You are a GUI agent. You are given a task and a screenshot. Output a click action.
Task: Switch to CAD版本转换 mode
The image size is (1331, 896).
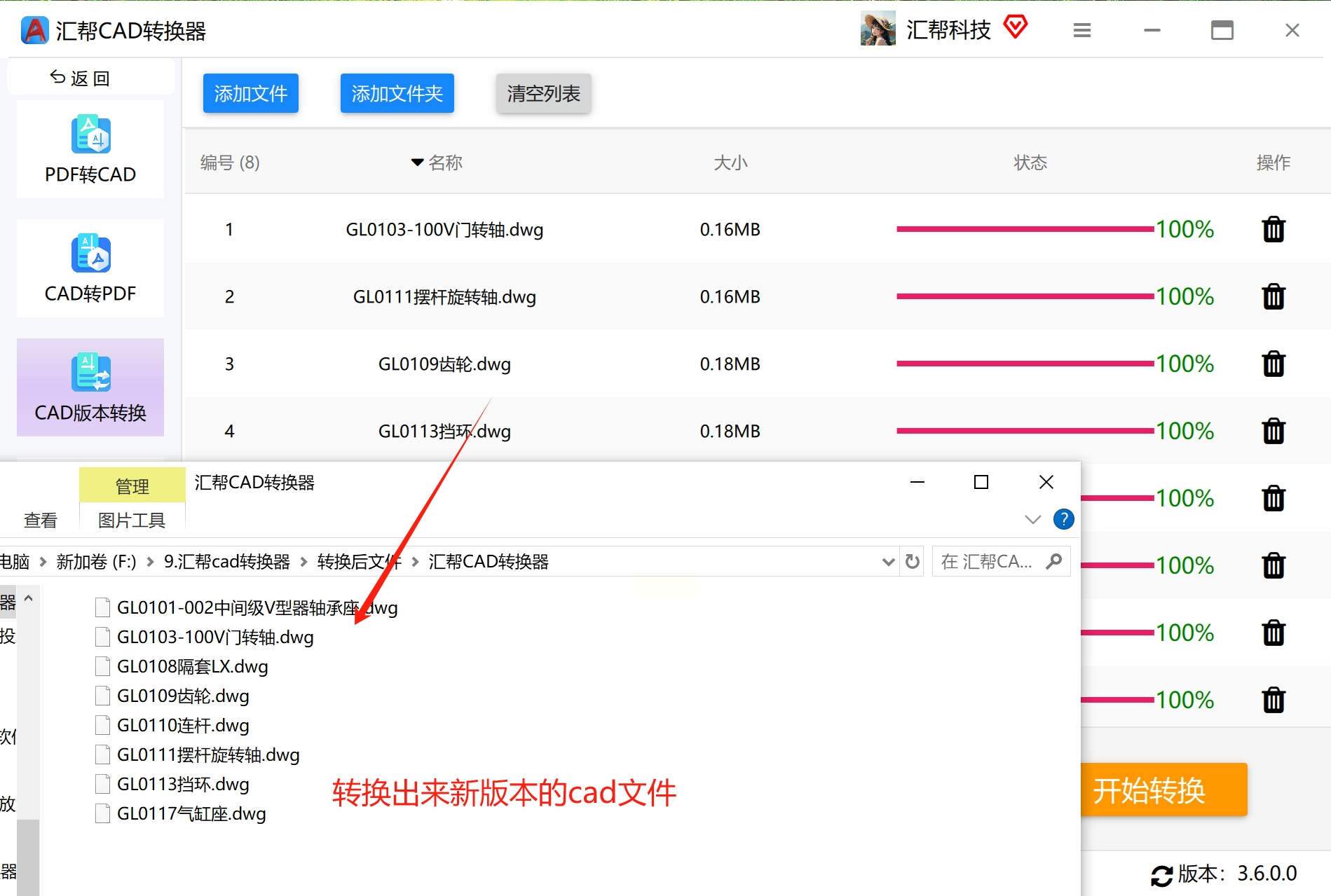tap(90, 387)
